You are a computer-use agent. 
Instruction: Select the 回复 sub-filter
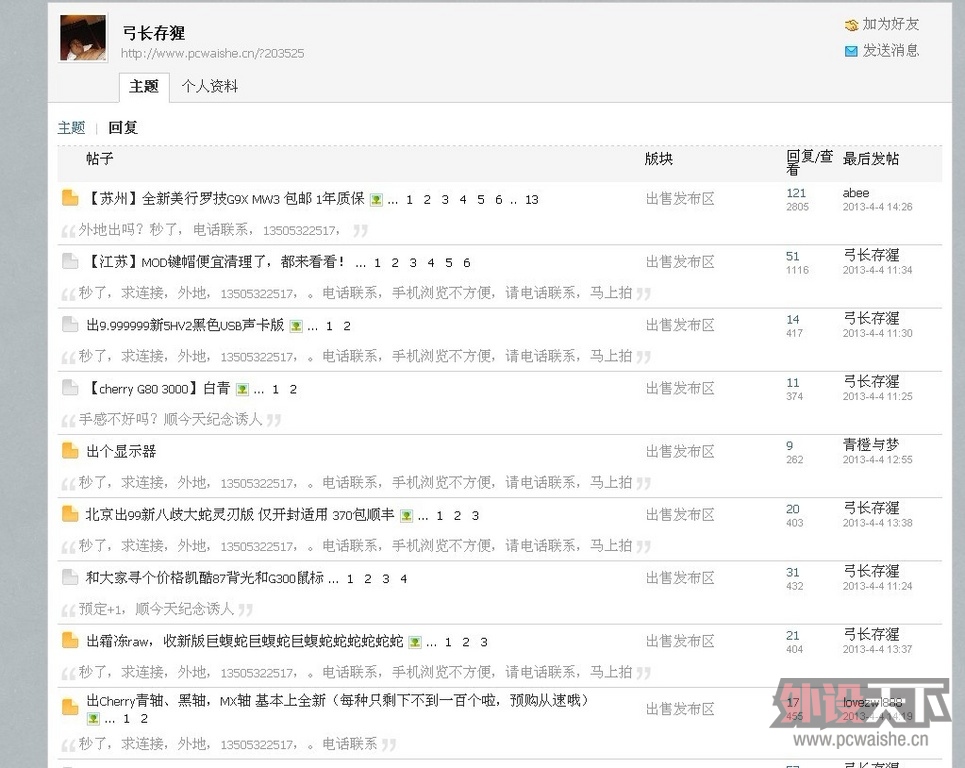(122, 127)
